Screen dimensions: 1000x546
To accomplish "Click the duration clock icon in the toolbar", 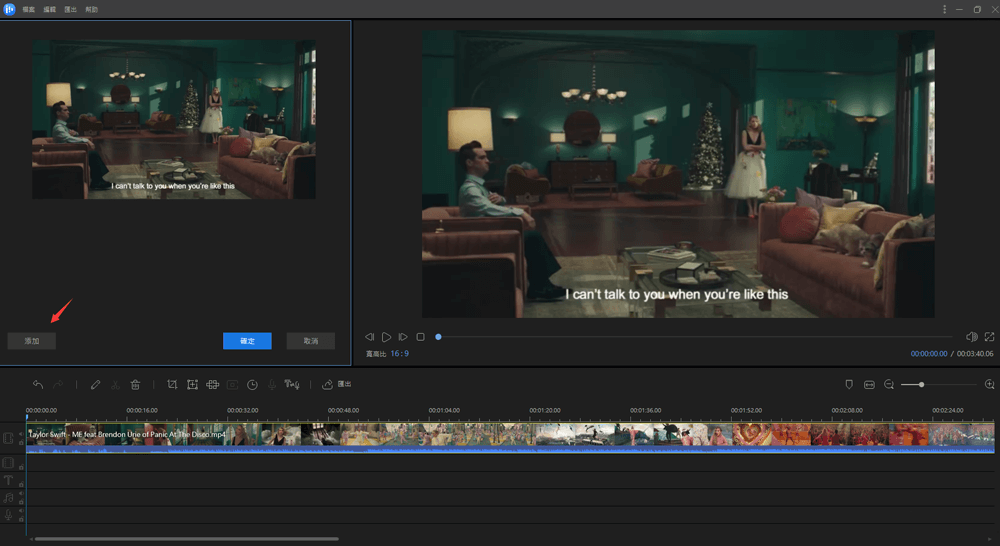I will click(x=252, y=384).
